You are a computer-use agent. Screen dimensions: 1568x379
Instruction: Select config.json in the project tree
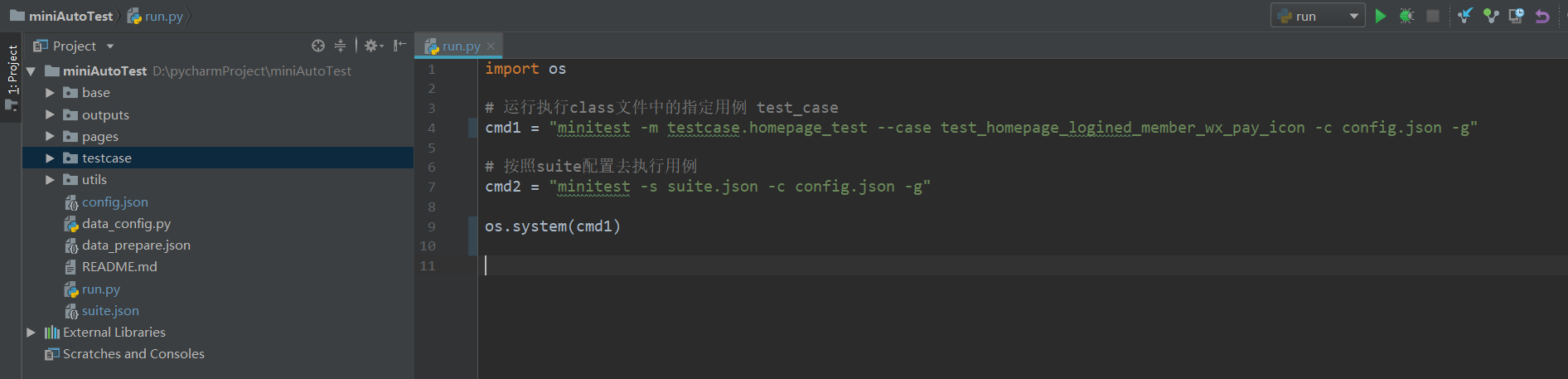coord(114,202)
